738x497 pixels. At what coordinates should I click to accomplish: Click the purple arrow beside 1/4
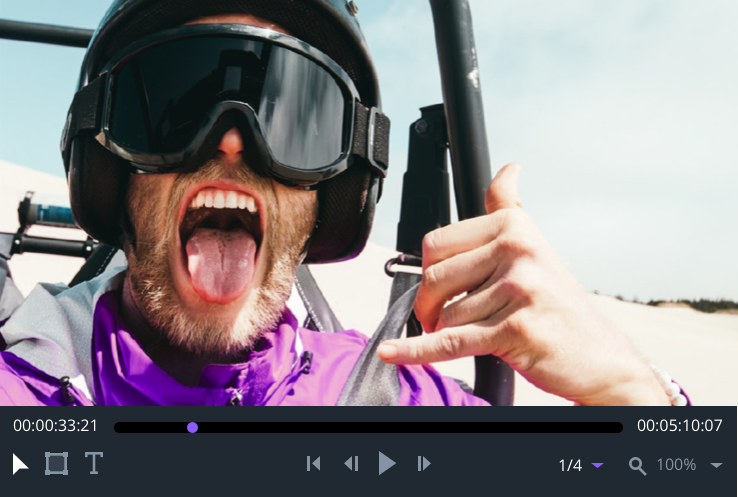coord(598,465)
